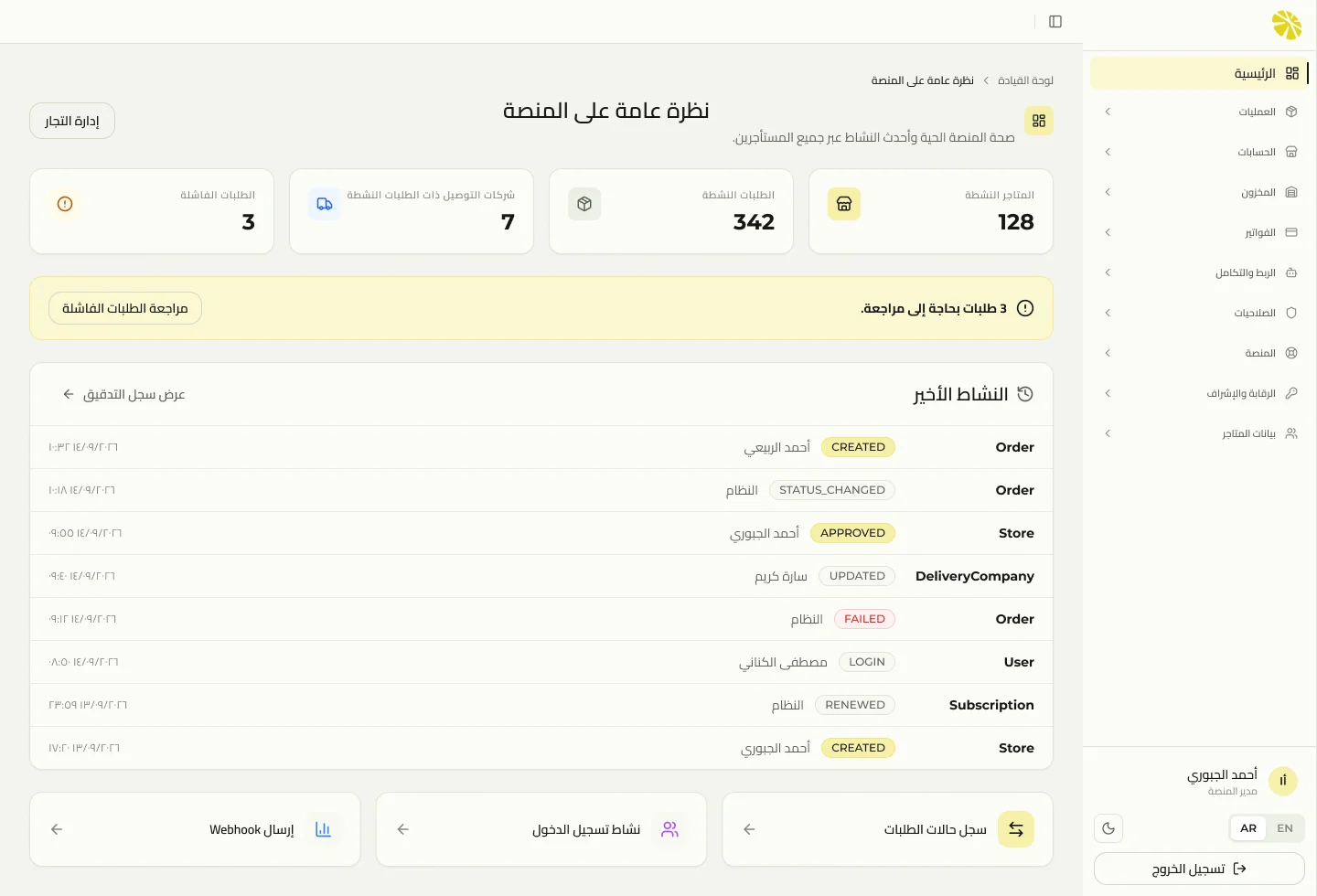This screenshot has height=896, width=1317.
Task: Open the الصلاحيات sidebar menu item
Action: [x=1199, y=313]
